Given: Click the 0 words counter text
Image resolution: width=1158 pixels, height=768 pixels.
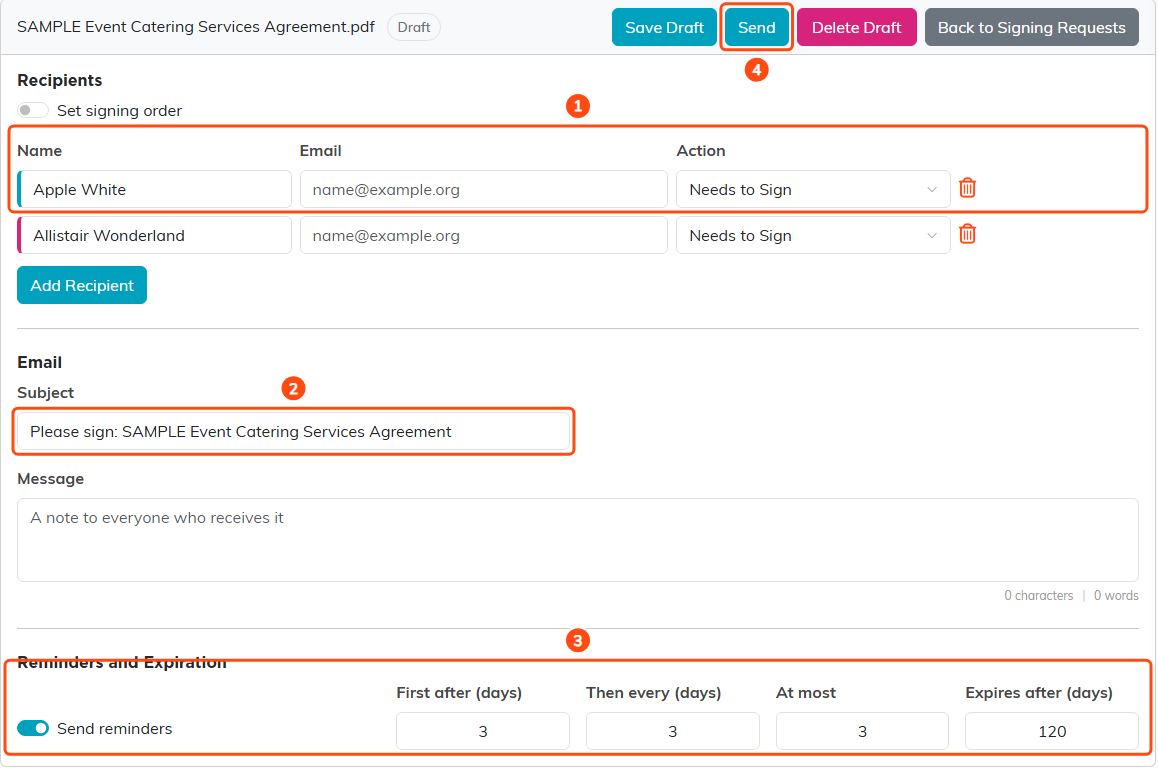Looking at the screenshot, I should (1116, 595).
